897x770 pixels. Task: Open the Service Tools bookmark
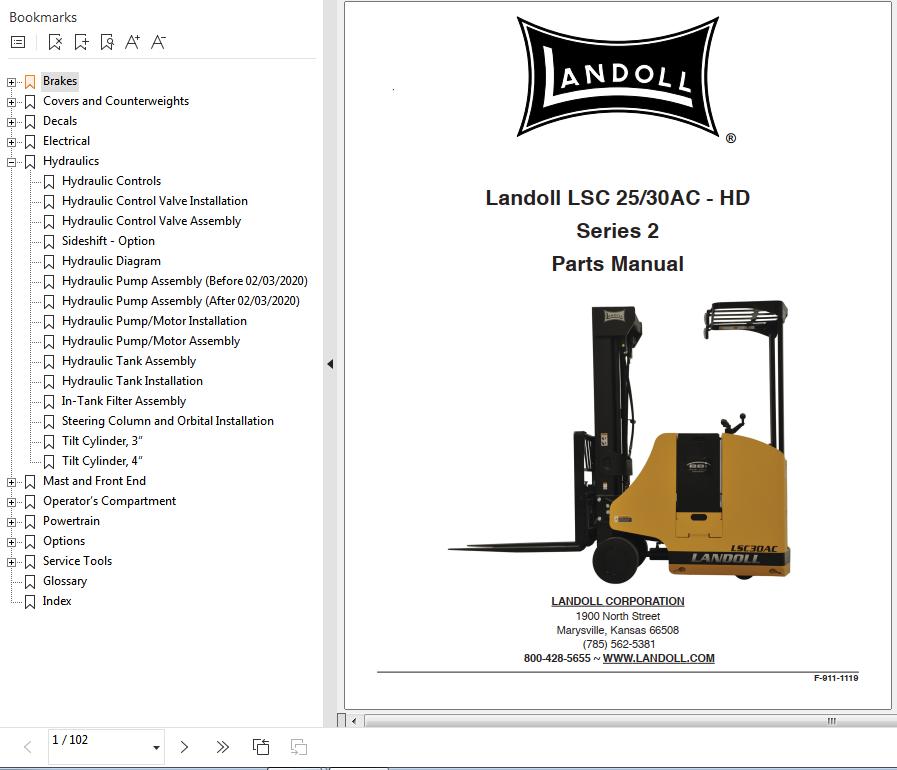point(77,562)
